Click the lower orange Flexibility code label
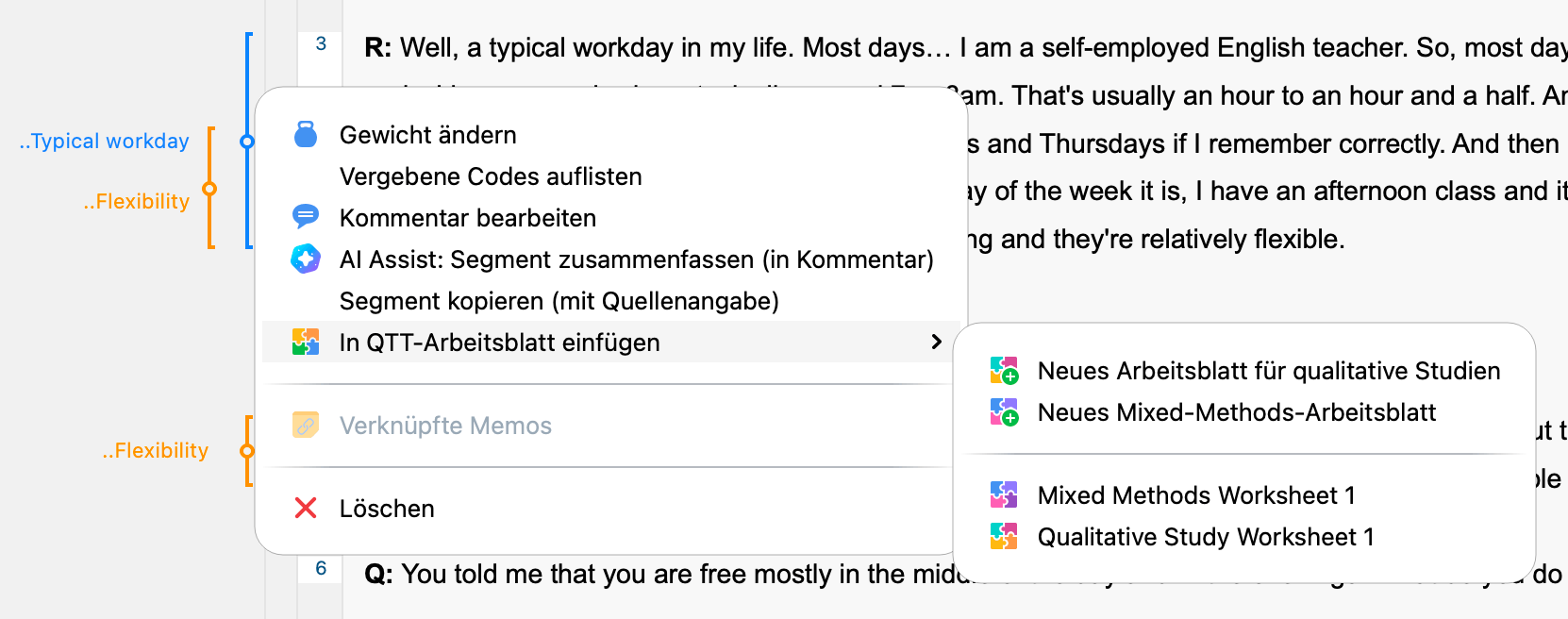 point(156,451)
